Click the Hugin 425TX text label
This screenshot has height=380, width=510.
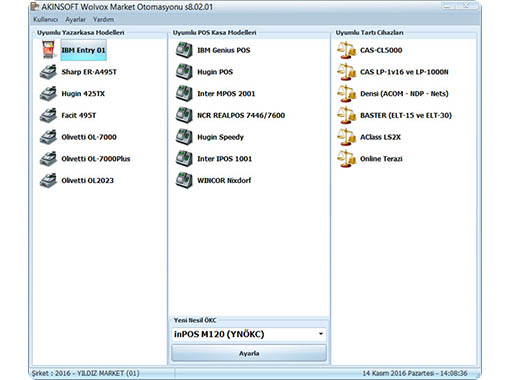tap(83, 94)
